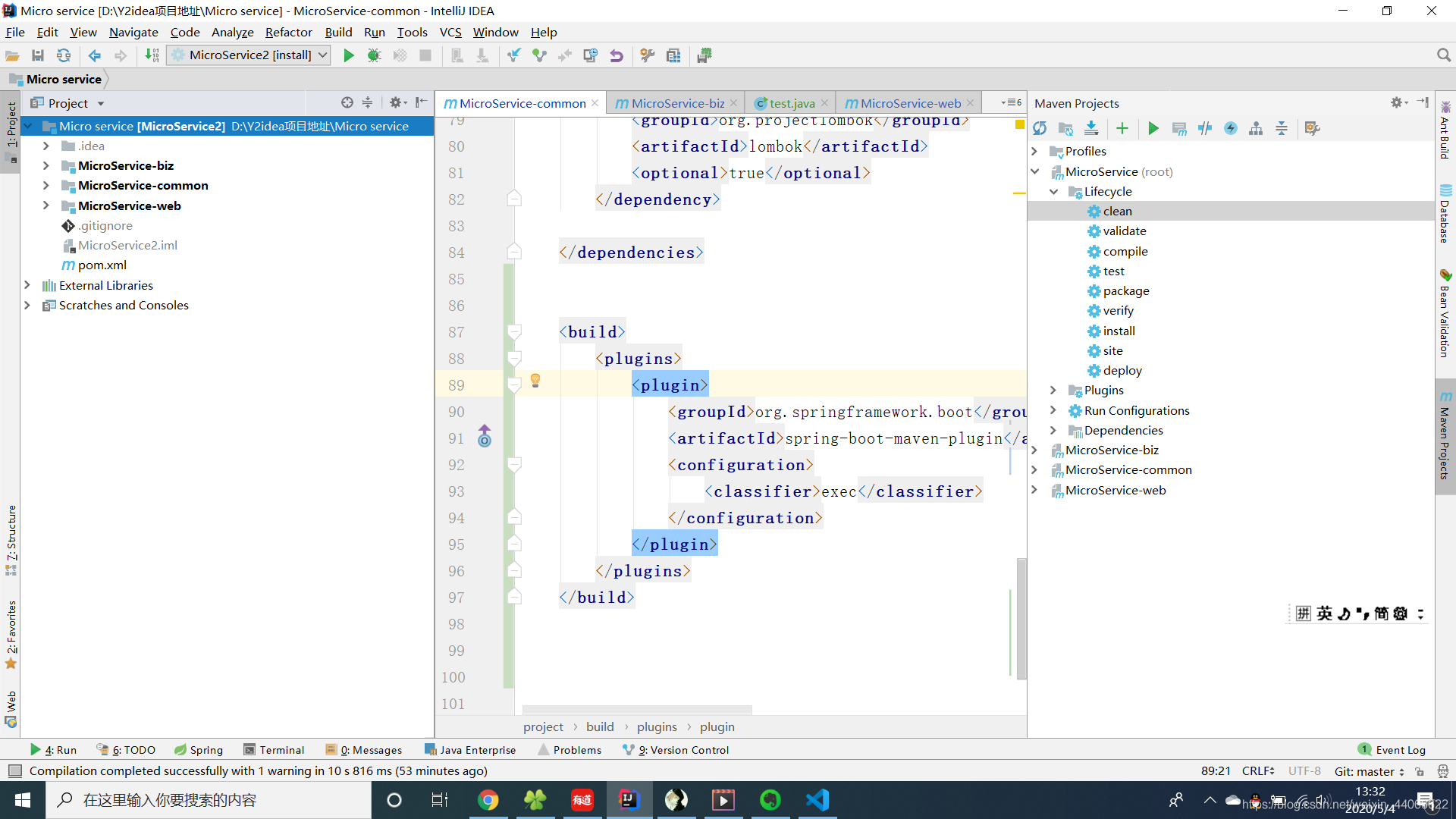
Task: Click the editor vertical scrollbar thumb
Action: [1021, 618]
